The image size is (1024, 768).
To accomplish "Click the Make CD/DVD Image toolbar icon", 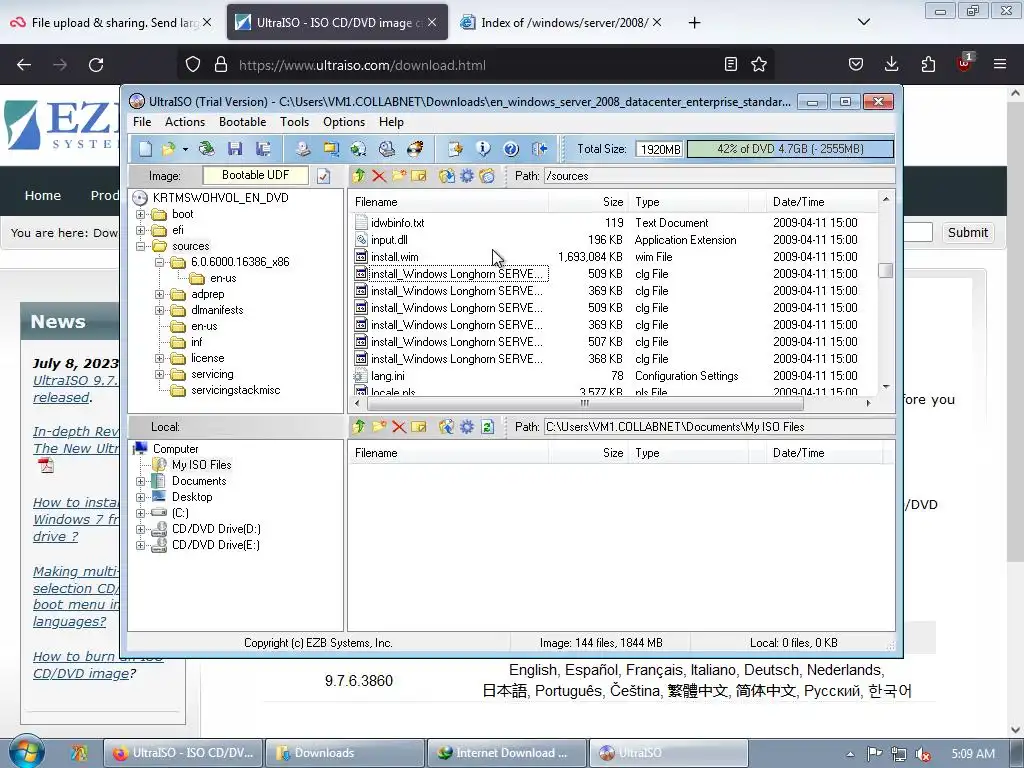I will pos(302,149).
